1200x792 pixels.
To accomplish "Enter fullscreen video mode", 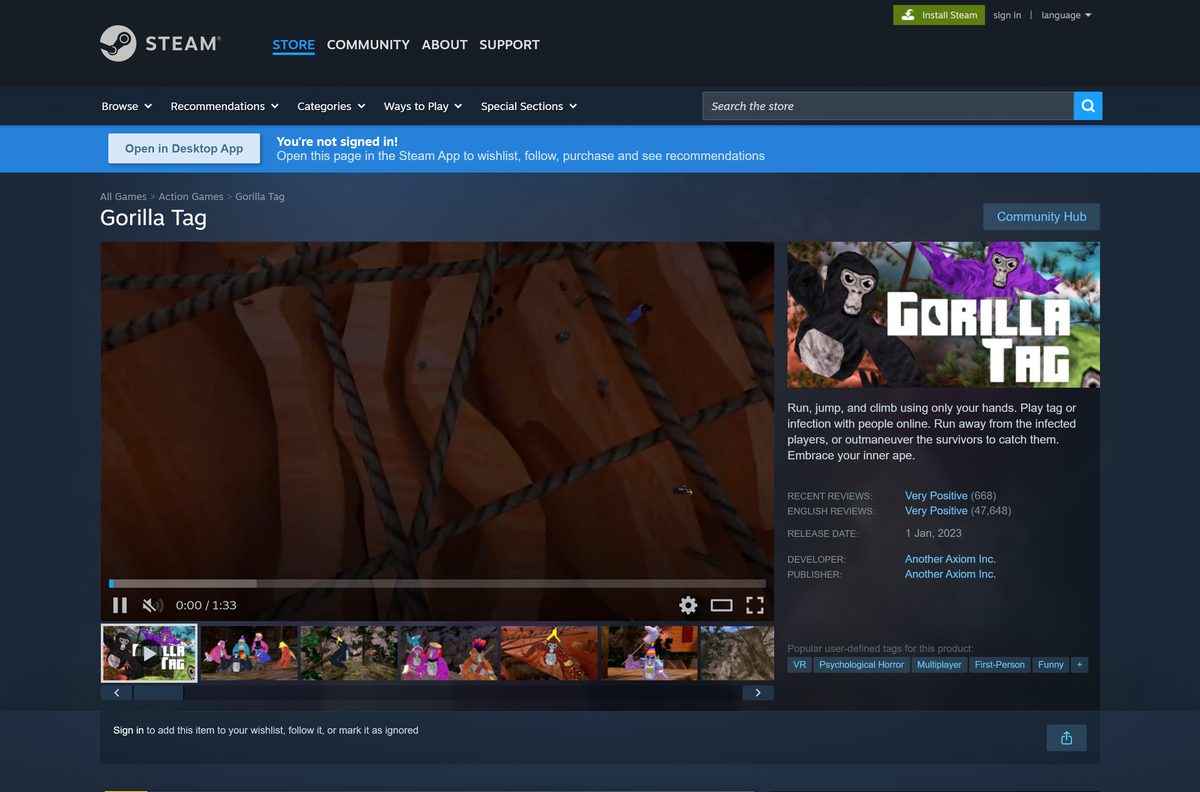I will [755, 605].
